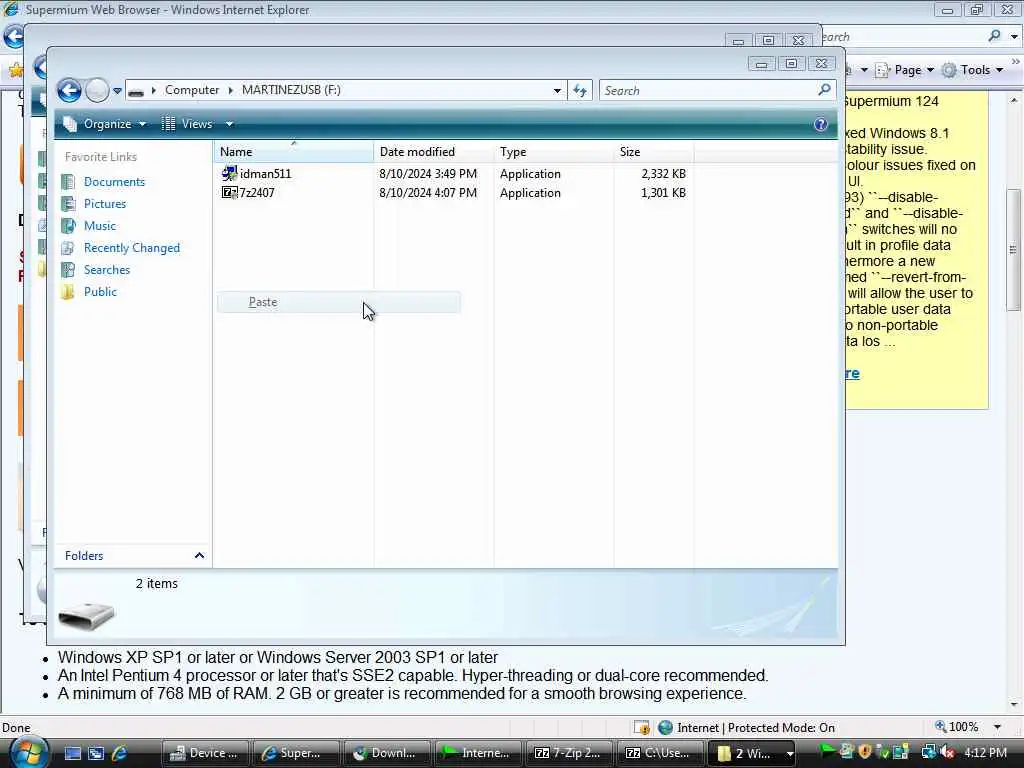Switch to Device taskbar button
The height and width of the screenshot is (768, 1024).
point(204,753)
